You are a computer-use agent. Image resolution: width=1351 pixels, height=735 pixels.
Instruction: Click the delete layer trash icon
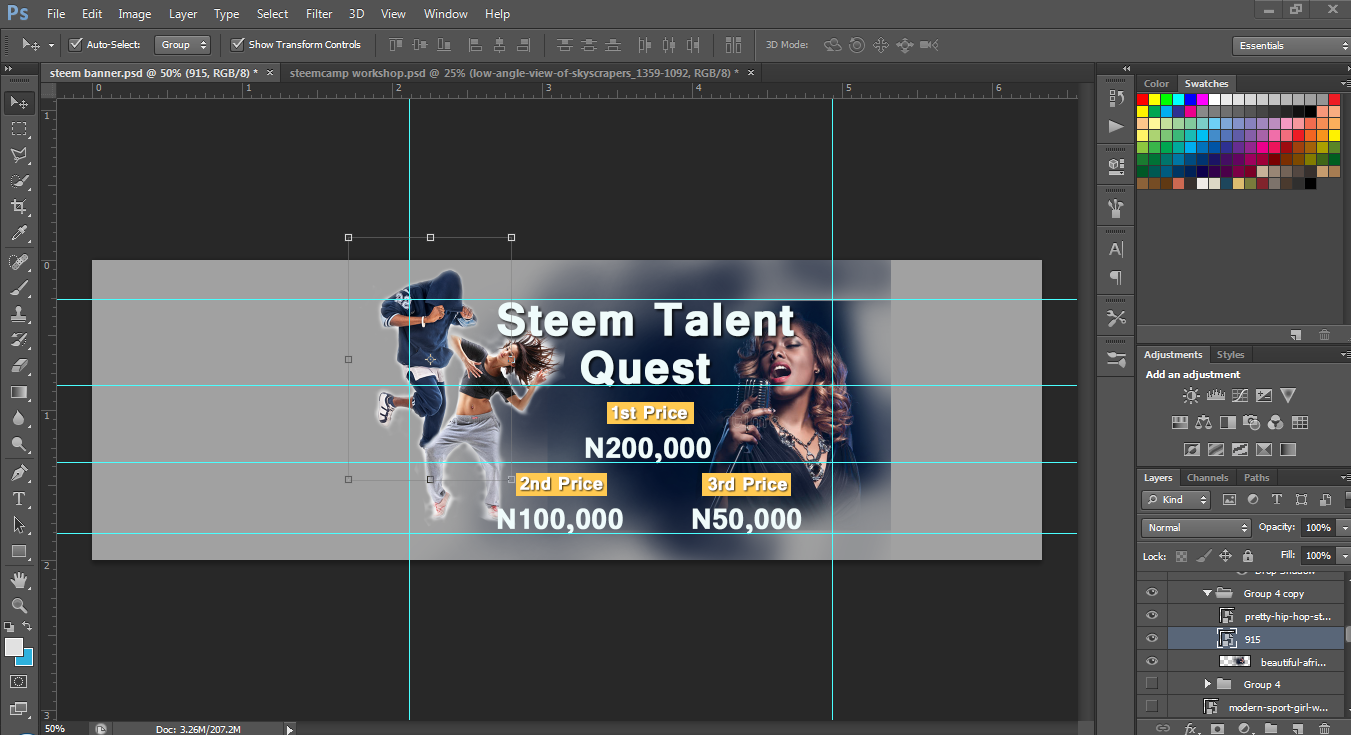(x=1324, y=729)
